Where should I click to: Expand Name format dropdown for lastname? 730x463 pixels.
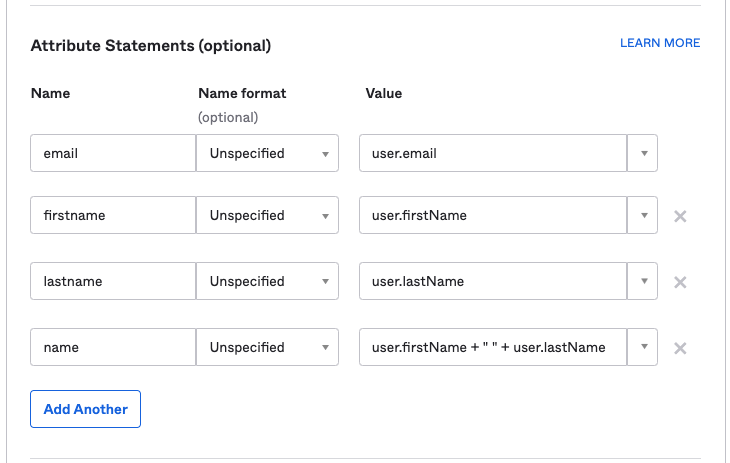tap(267, 282)
